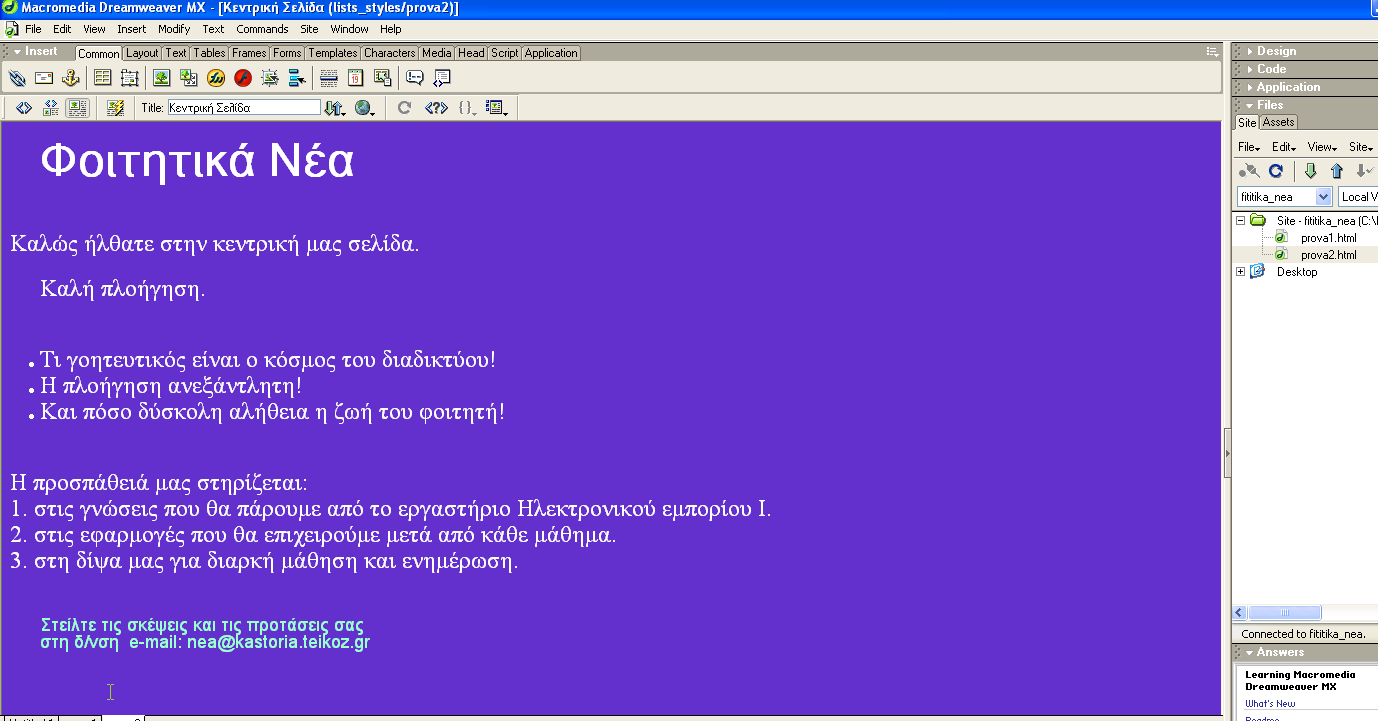1378x721 pixels.
Task: Select the Head tab in Insert bar
Action: 471,53
